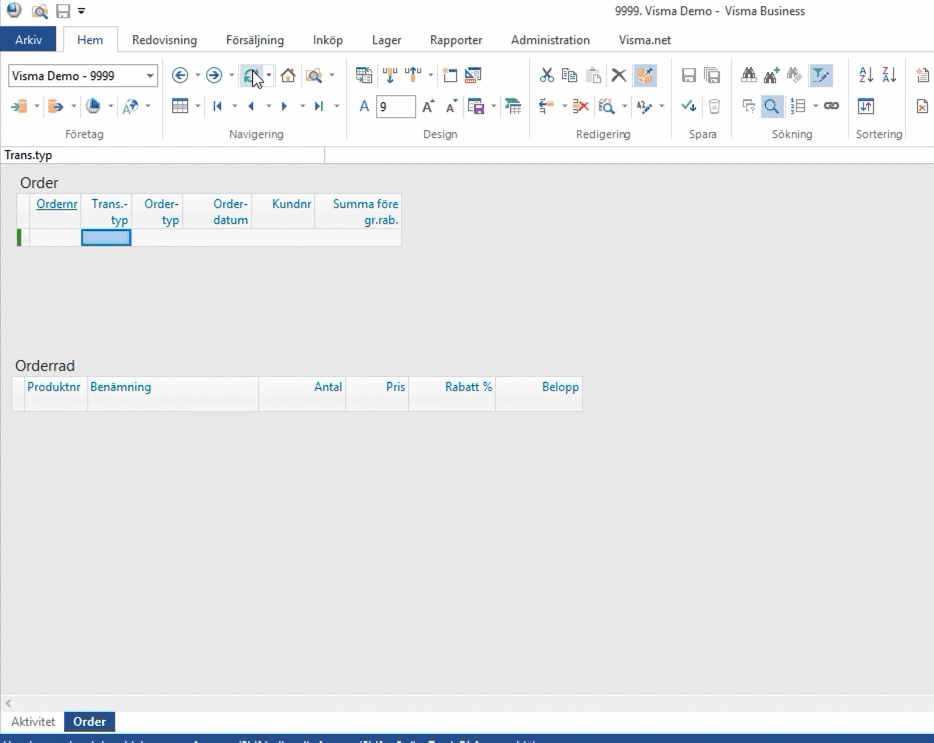Toggle the highlighted edit-mode button in Redigering
The image size is (934, 743).
click(x=645, y=75)
